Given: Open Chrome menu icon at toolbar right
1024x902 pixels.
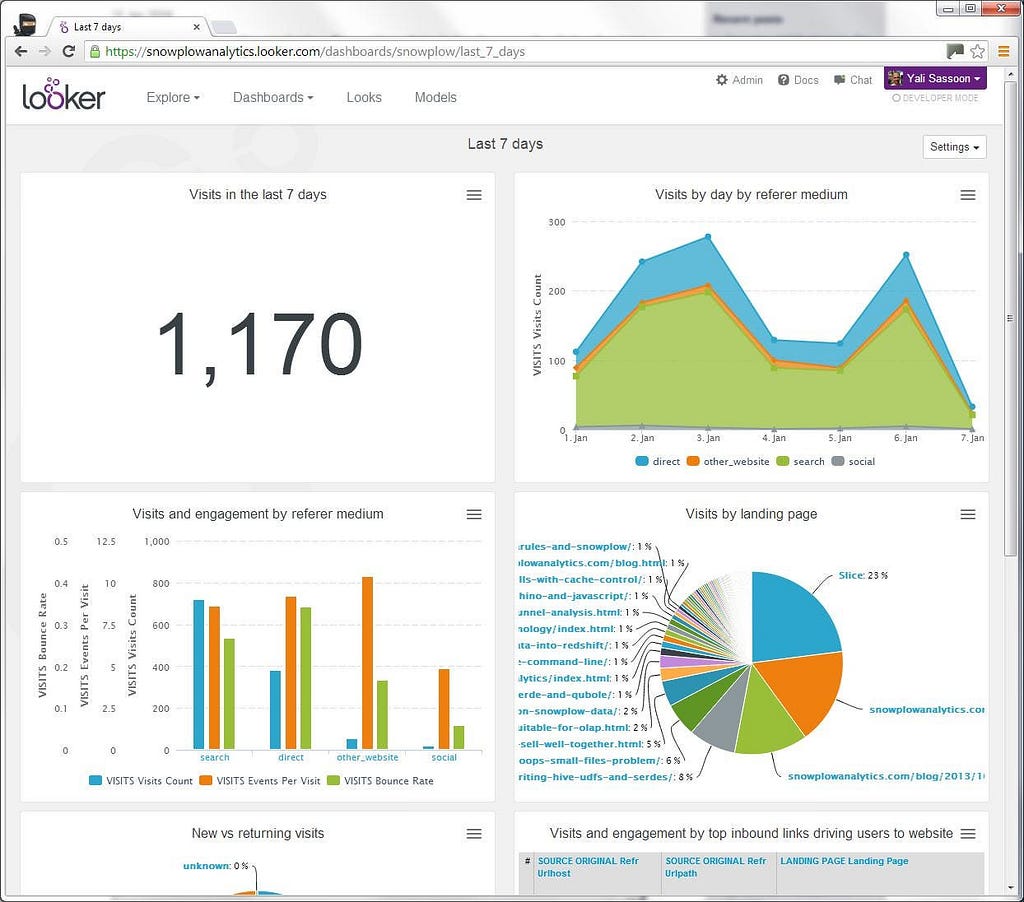Looking at the screenshot, I should point(1004,51).
